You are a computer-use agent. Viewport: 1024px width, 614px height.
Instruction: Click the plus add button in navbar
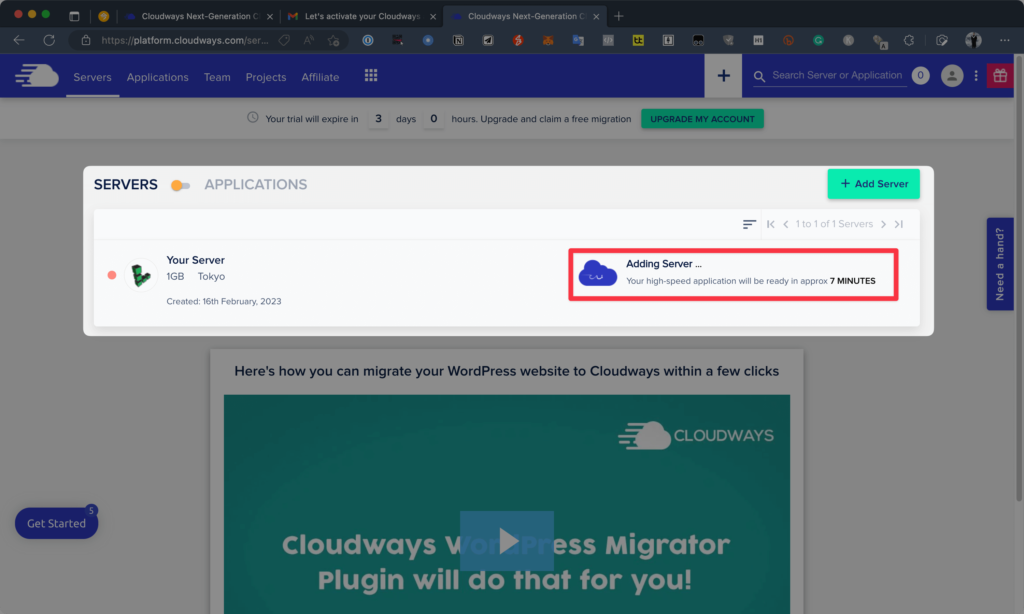click(x=723, y=76)
